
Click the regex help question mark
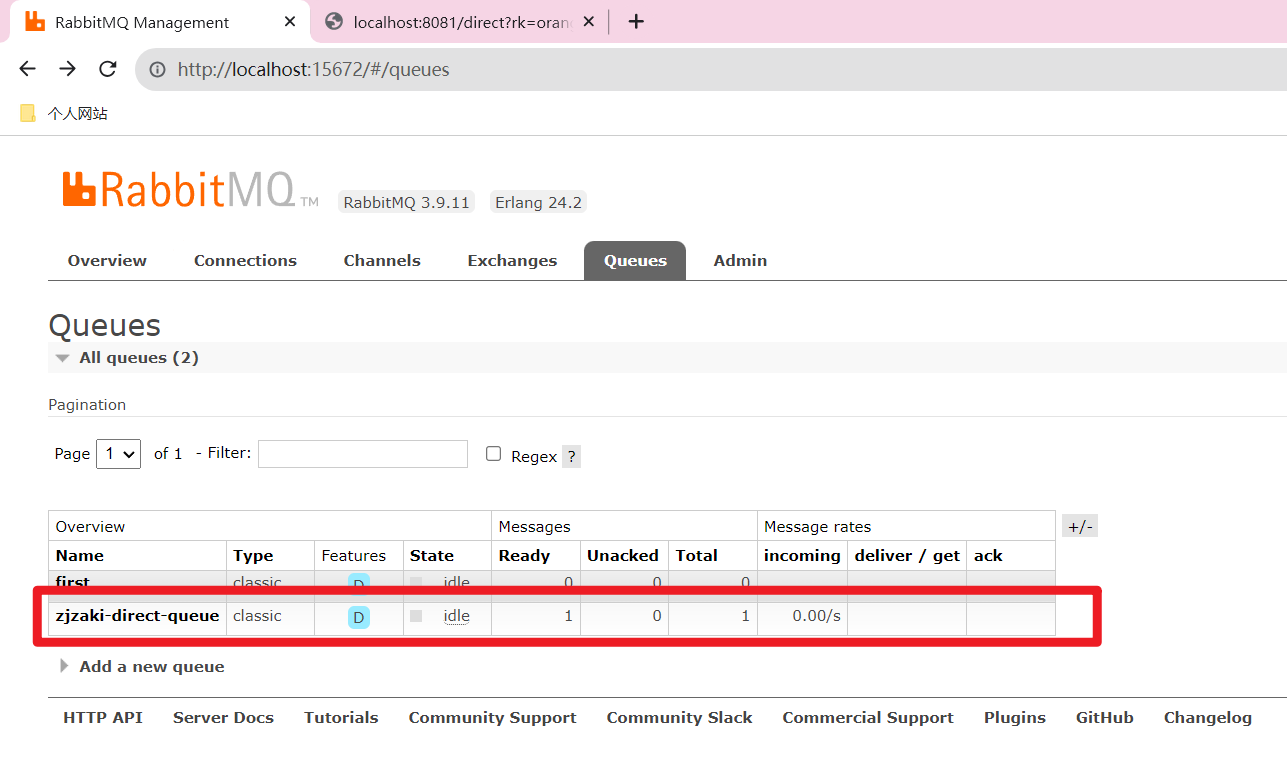point(571,456)
